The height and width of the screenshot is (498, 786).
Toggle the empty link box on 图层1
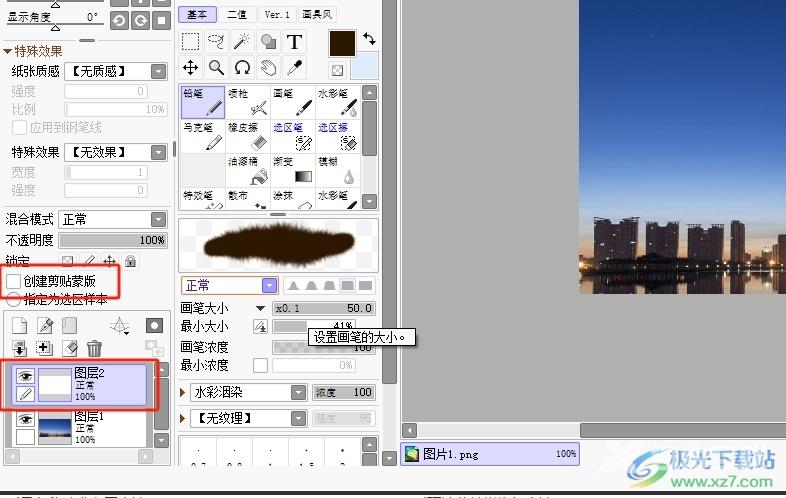[26, 437]
